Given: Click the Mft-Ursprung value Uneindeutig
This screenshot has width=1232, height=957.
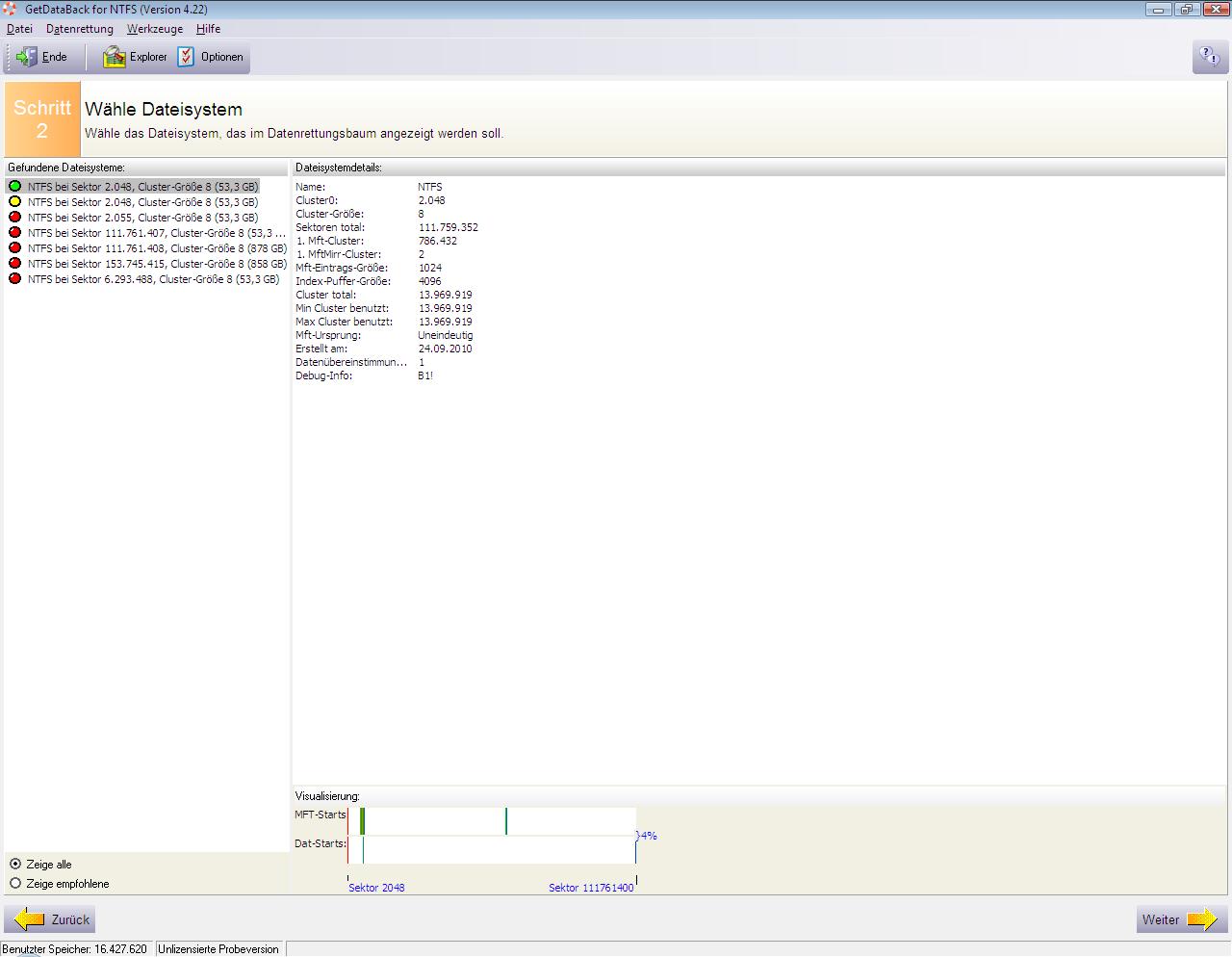Looking at the screenshot, I should (x=446, y=335).
